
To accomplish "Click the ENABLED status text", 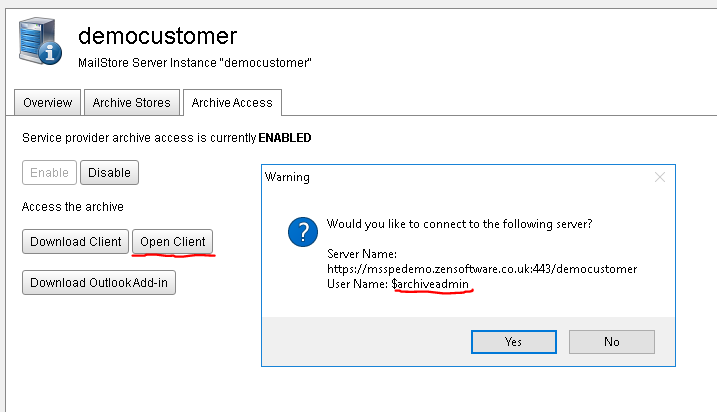I will tap(285, 138).
